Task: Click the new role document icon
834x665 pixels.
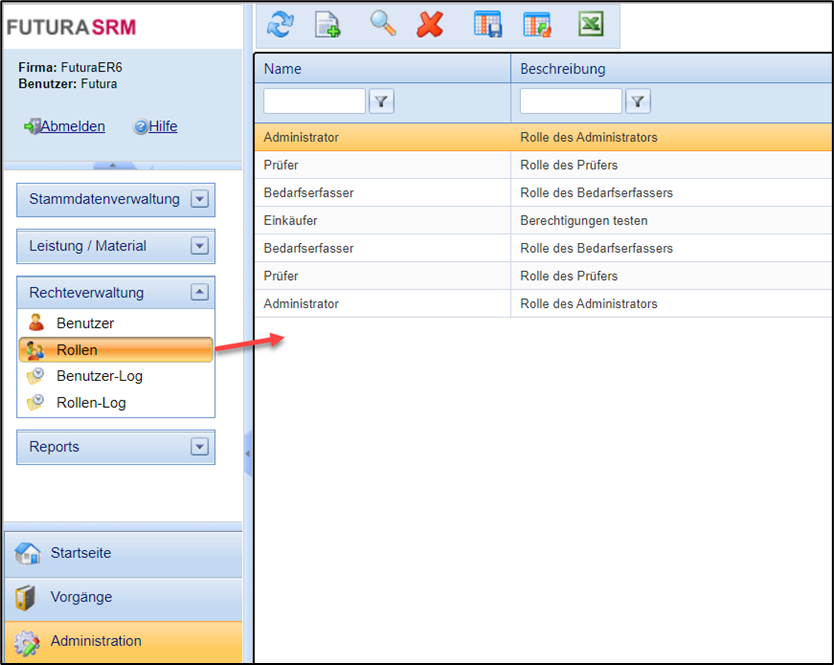Action: pos(328,24)
